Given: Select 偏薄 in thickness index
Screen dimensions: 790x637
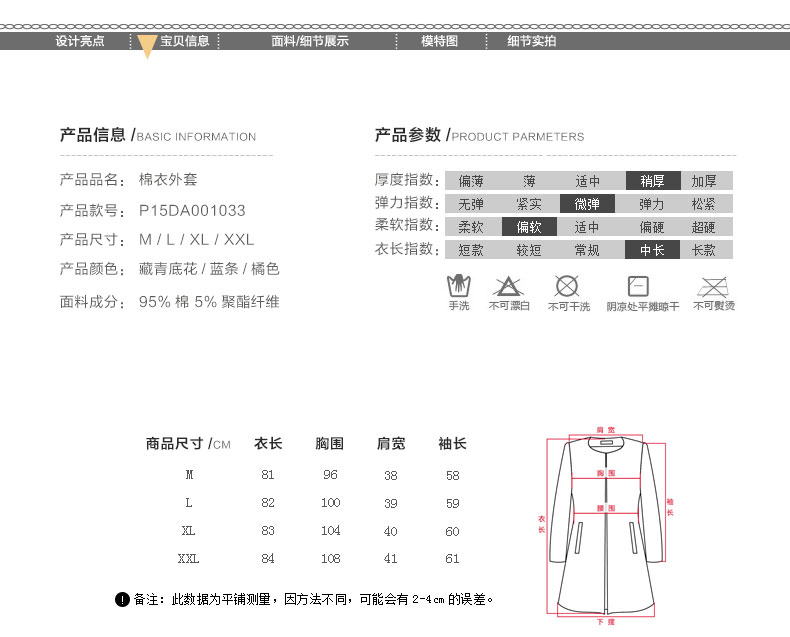Looking at the screenshot, I should click(471, 180).
